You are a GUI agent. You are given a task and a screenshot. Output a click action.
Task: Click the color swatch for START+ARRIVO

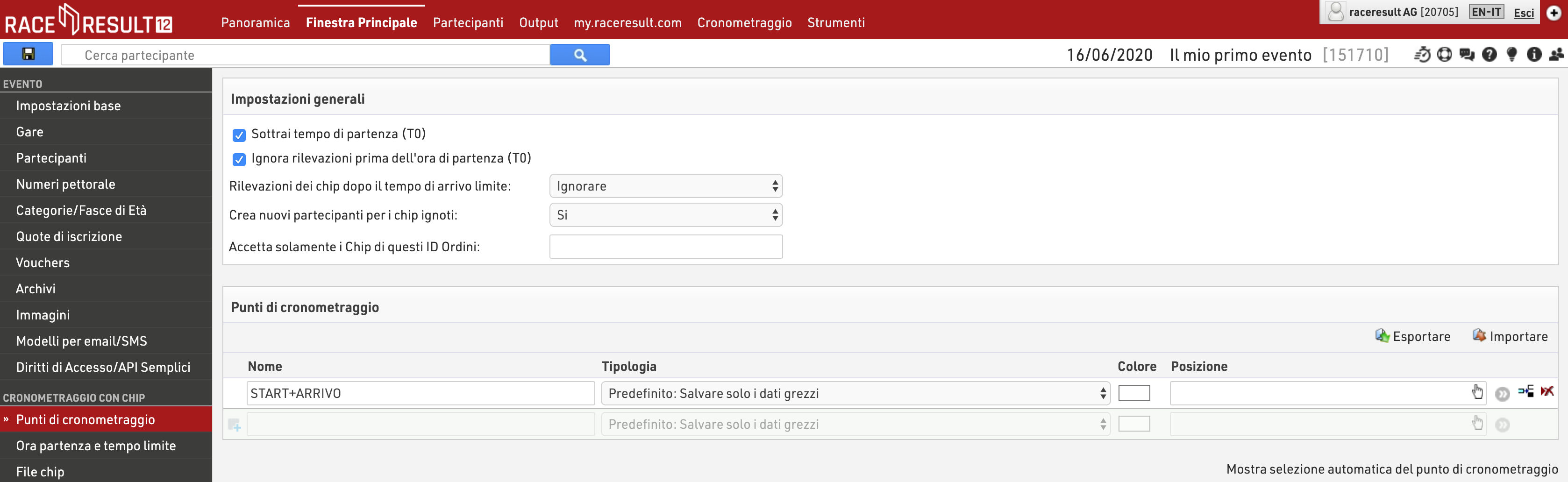pos(1134,393)
